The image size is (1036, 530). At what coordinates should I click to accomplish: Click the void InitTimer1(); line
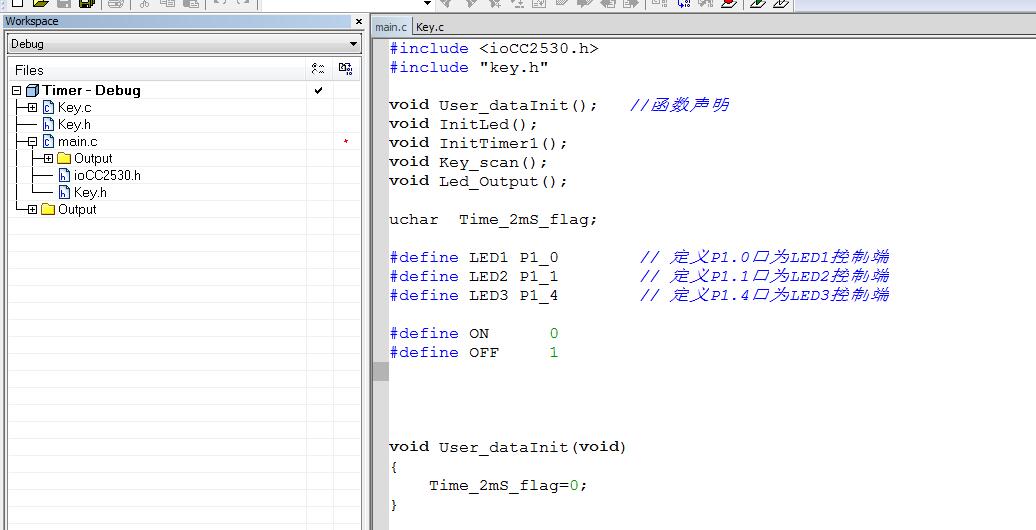(478, 143)
